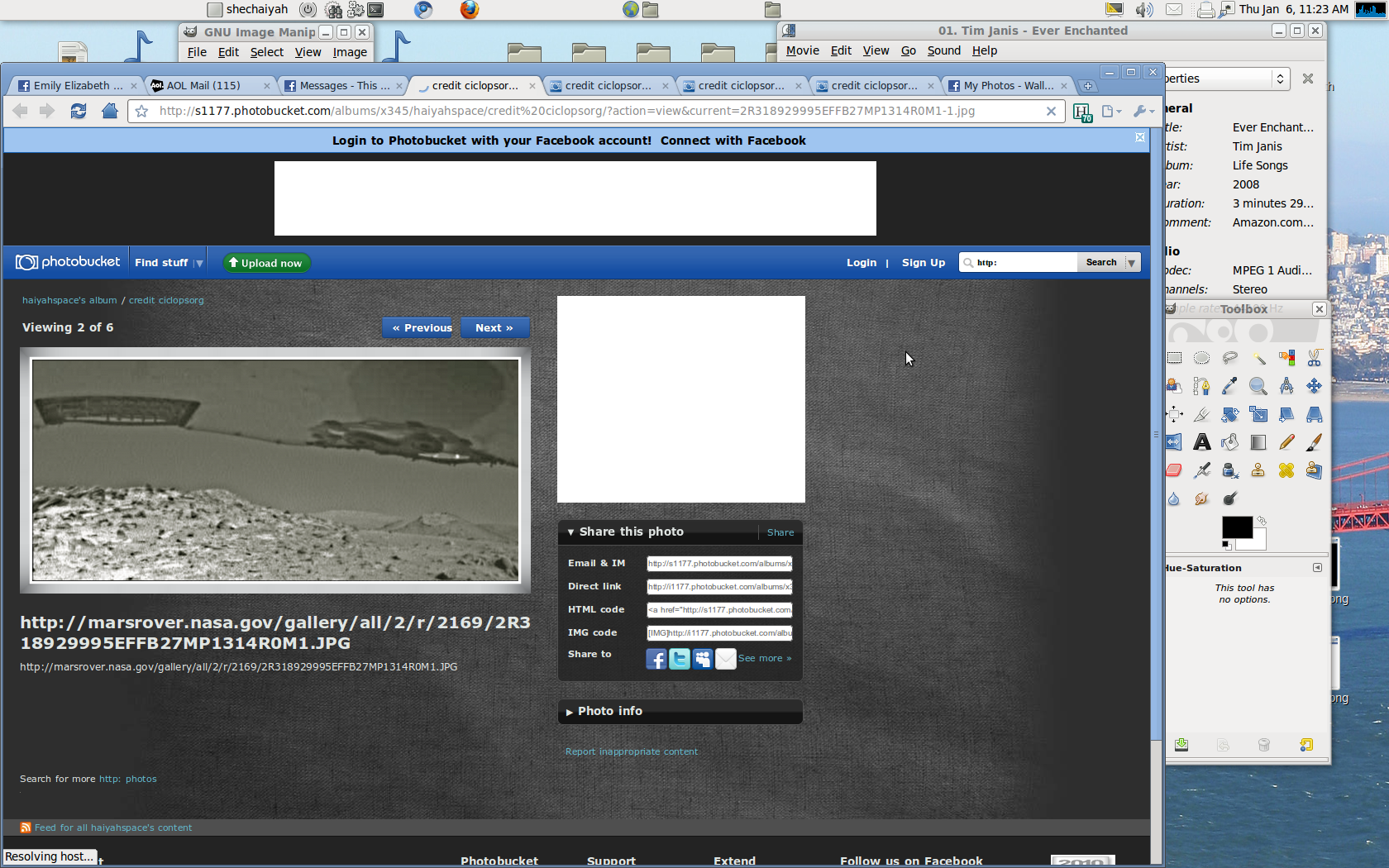Toggle the bookmark star in address bar

tap(141, 111)
